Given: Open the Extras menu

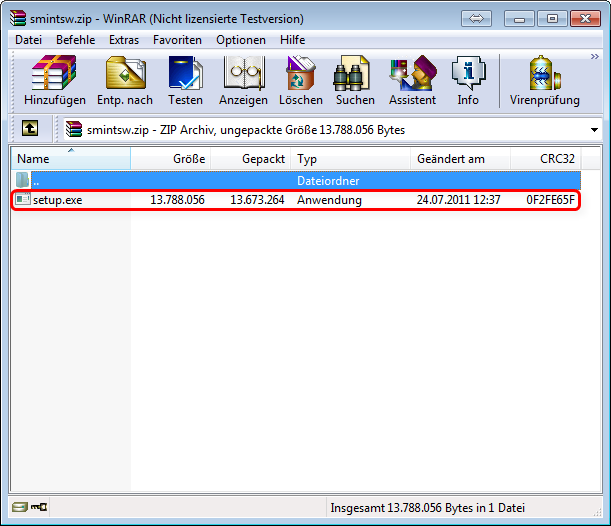Looking at the screenshot, I should pos(124,40).
